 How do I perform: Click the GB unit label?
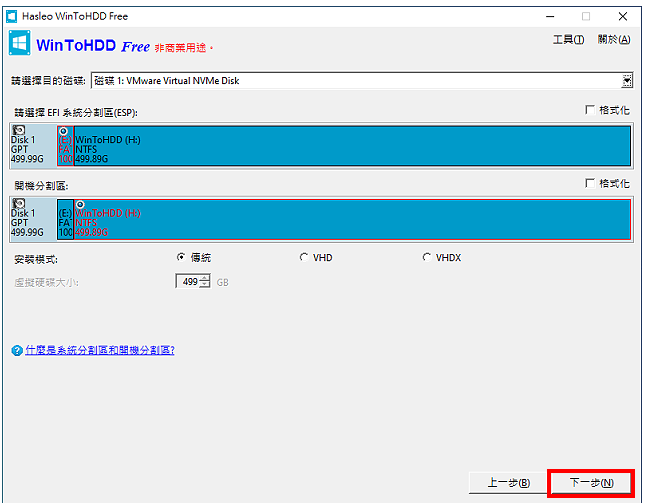(x=222, y=283)
